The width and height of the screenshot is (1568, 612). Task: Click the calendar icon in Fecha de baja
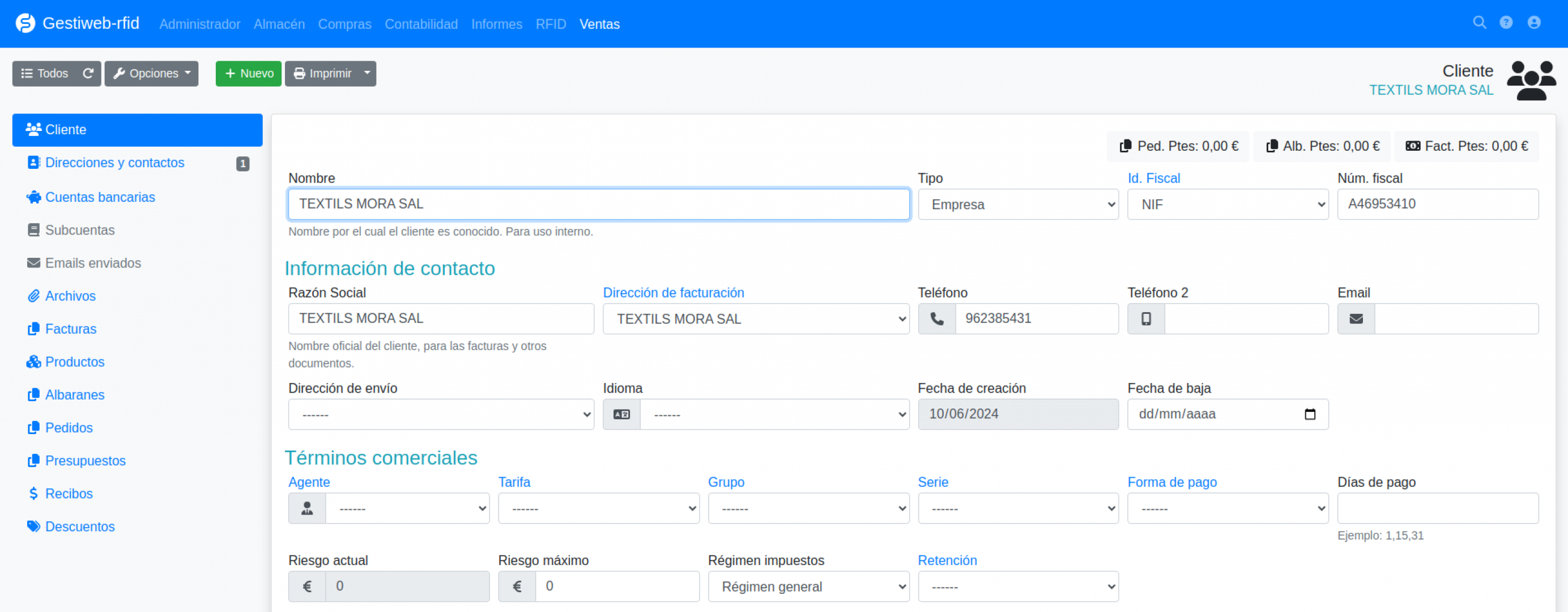tap(1310, 415)
